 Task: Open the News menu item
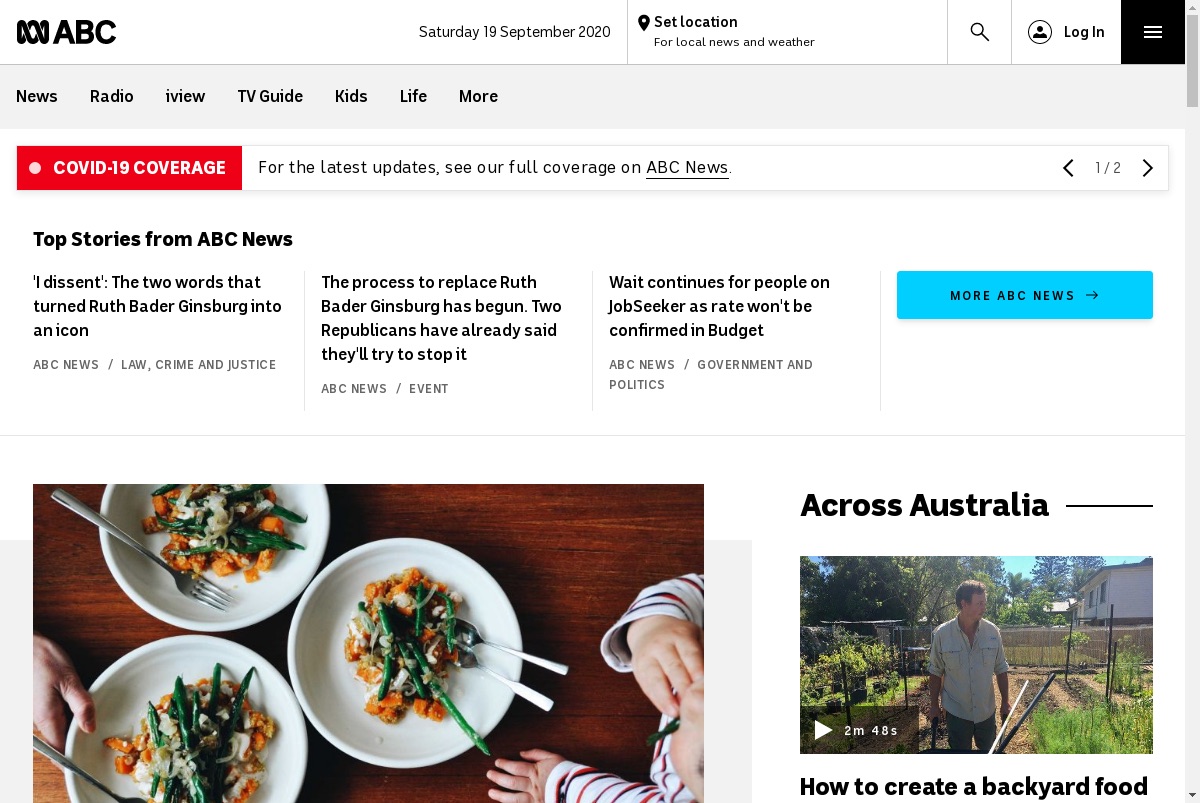(x=37, y=96)
